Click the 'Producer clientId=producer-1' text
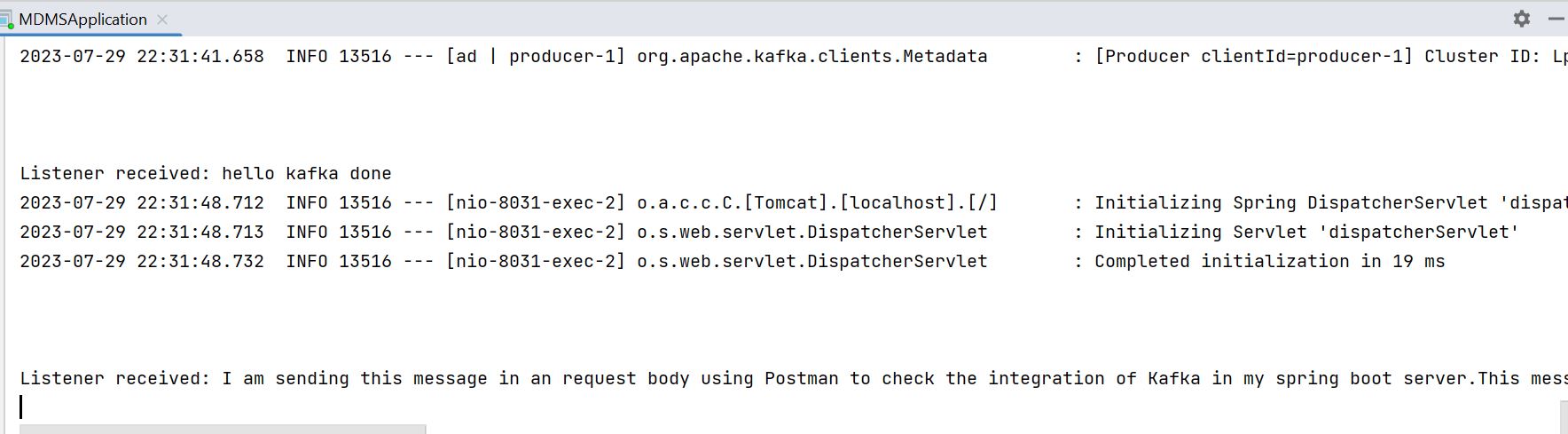The width and height of the screenshot is (1568, 434). coord(1253,56)
